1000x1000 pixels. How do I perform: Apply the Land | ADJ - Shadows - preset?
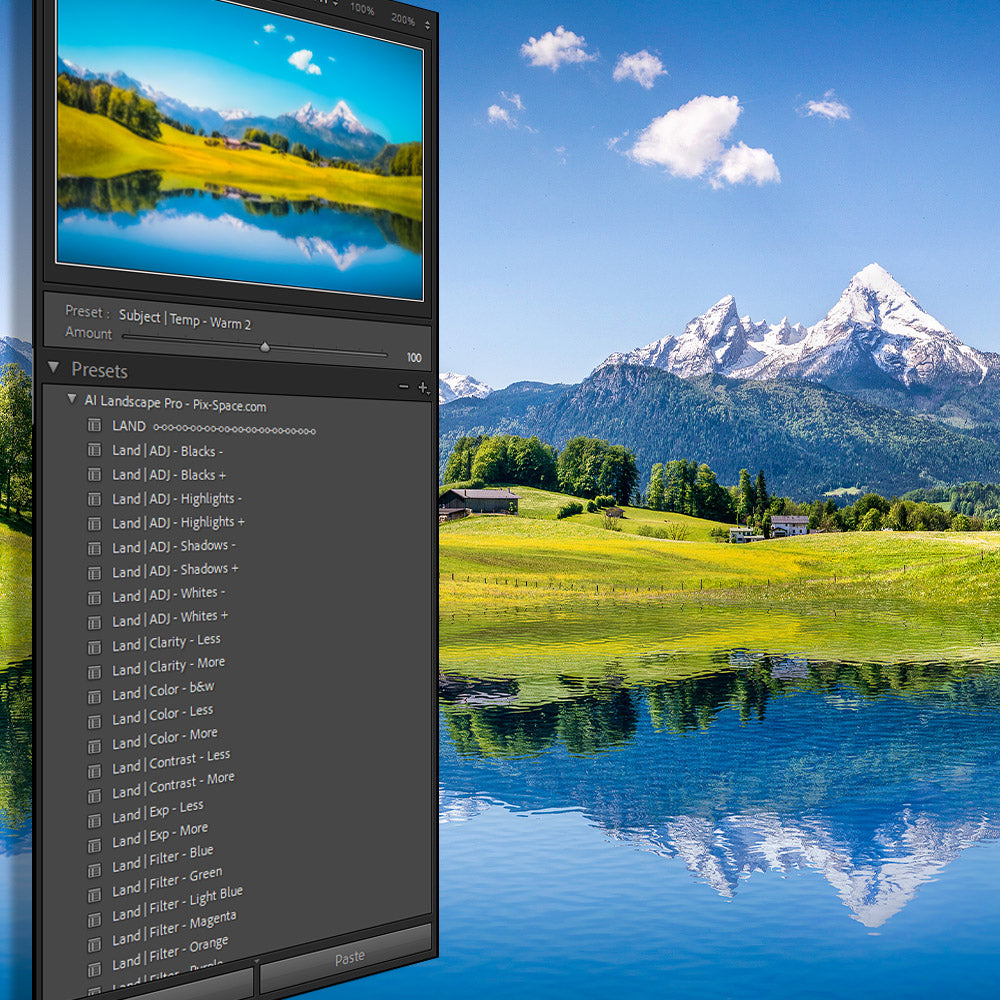click(174, 547)
